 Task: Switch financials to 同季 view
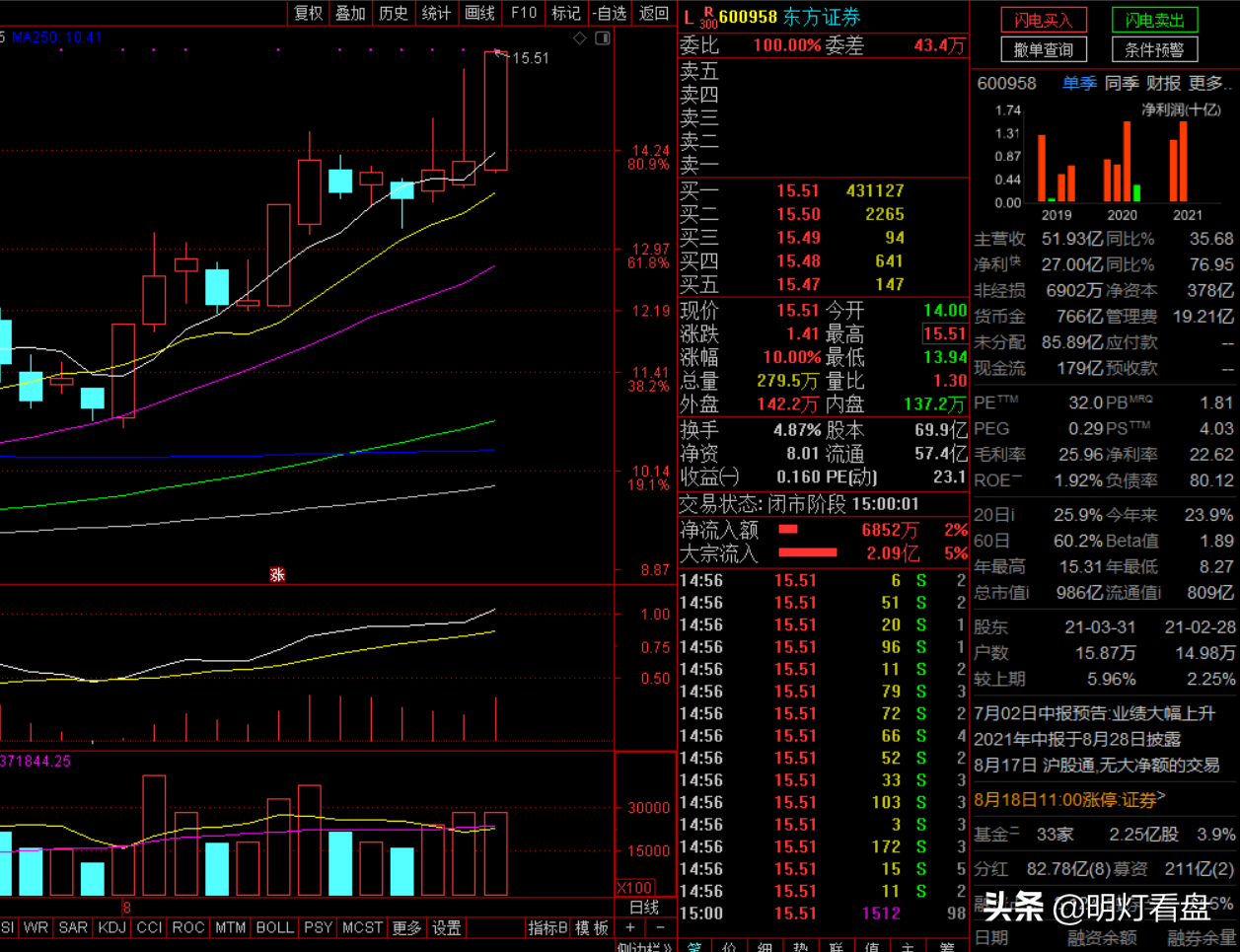[x=1122, y=84]
